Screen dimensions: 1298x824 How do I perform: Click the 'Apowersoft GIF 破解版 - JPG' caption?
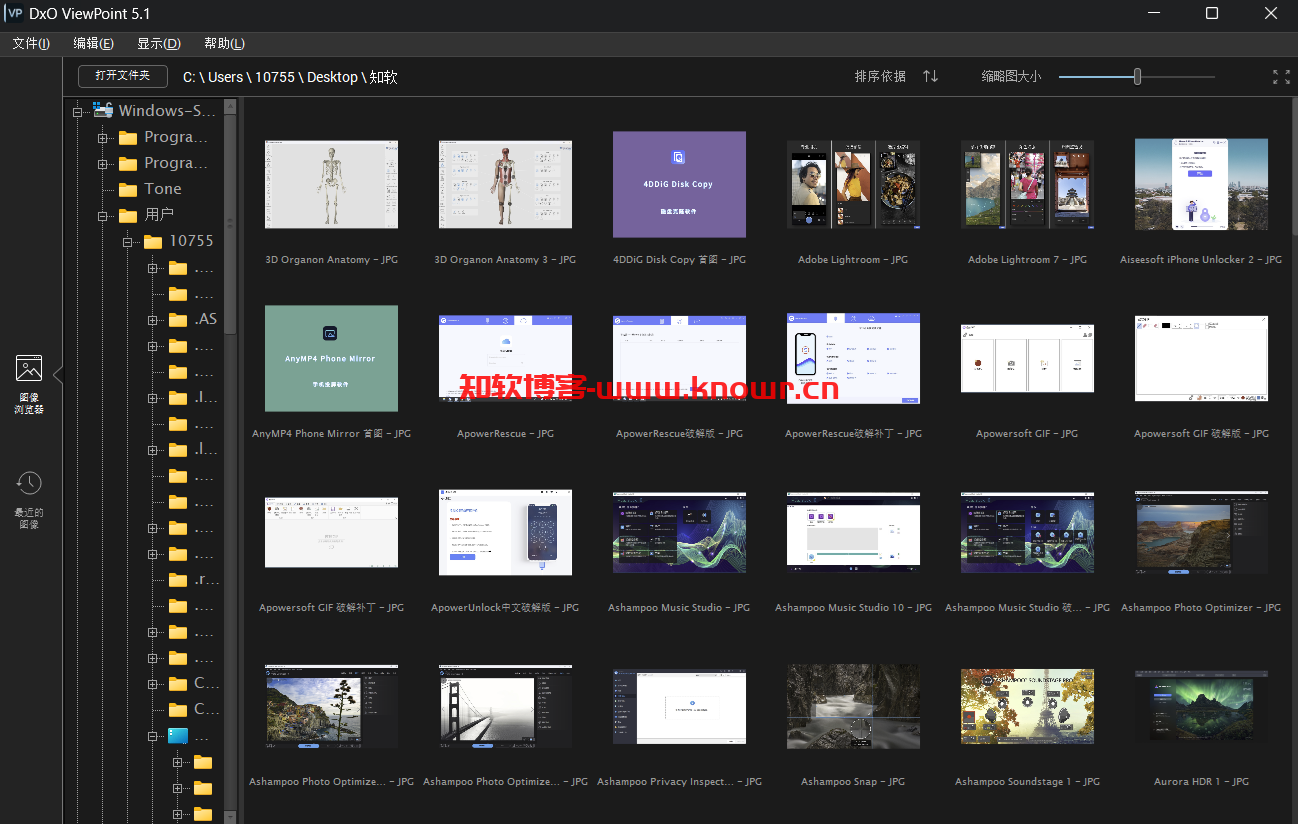click(1201, 434)
